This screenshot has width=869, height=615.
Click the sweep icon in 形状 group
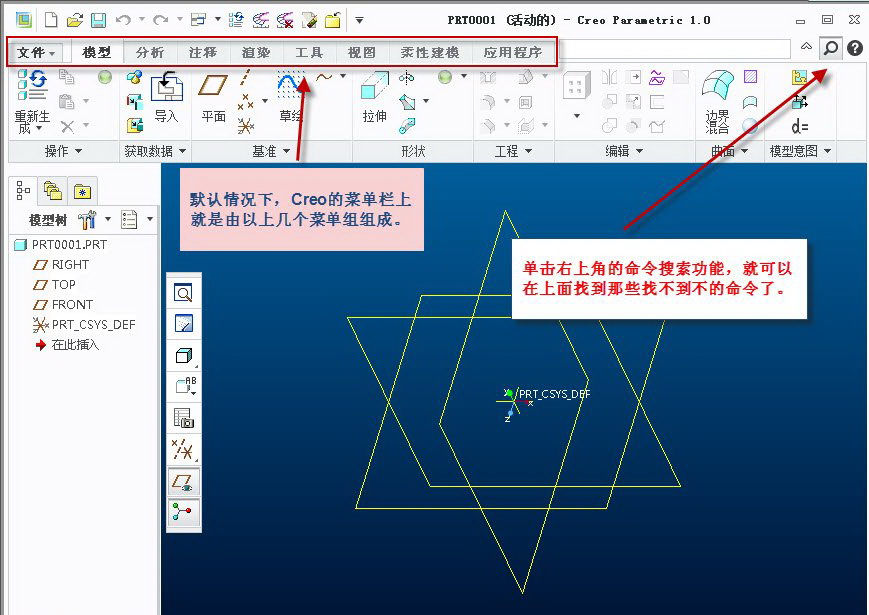point(407,101)
